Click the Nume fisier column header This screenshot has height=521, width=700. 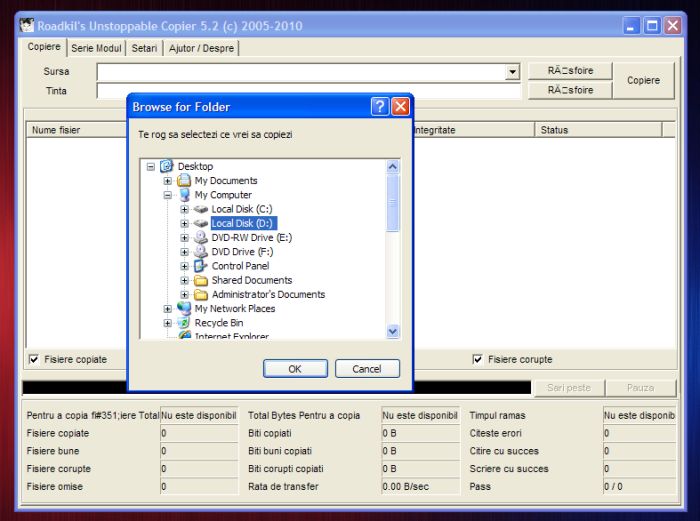[77, 130]
